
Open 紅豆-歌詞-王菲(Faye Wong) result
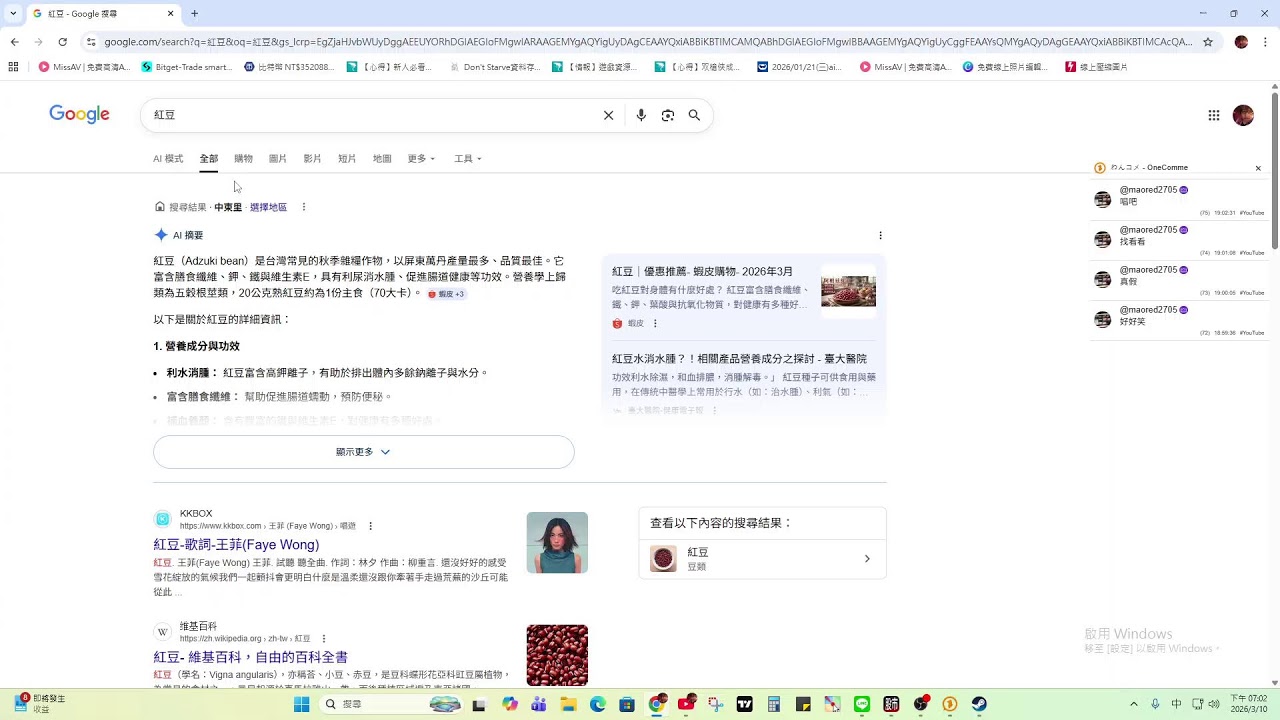tap(236, 545)
